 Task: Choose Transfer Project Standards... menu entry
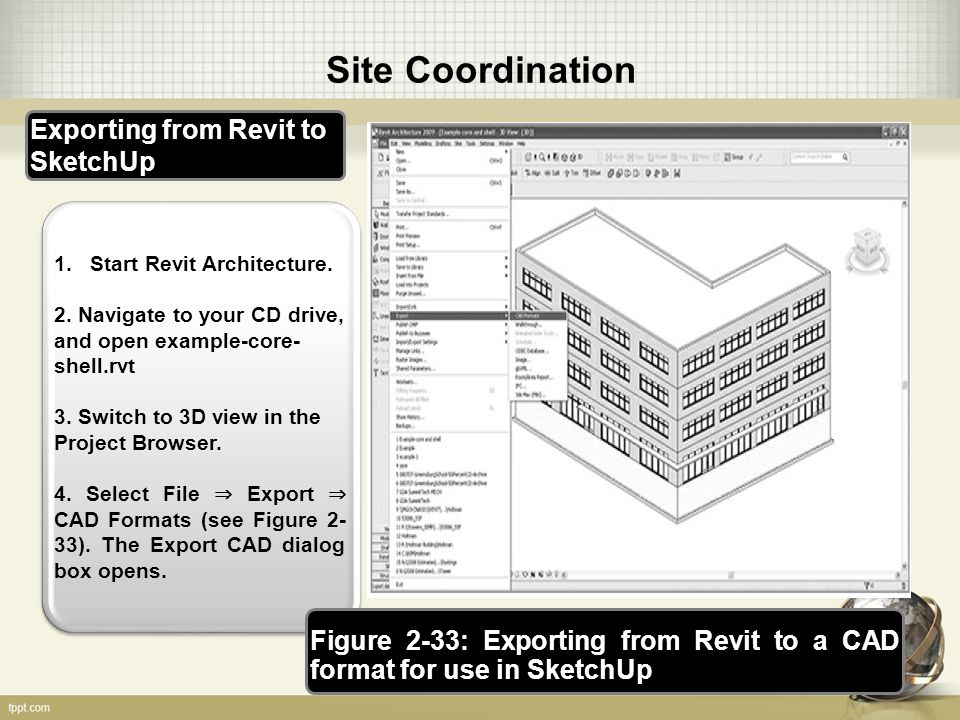point(450,214)
